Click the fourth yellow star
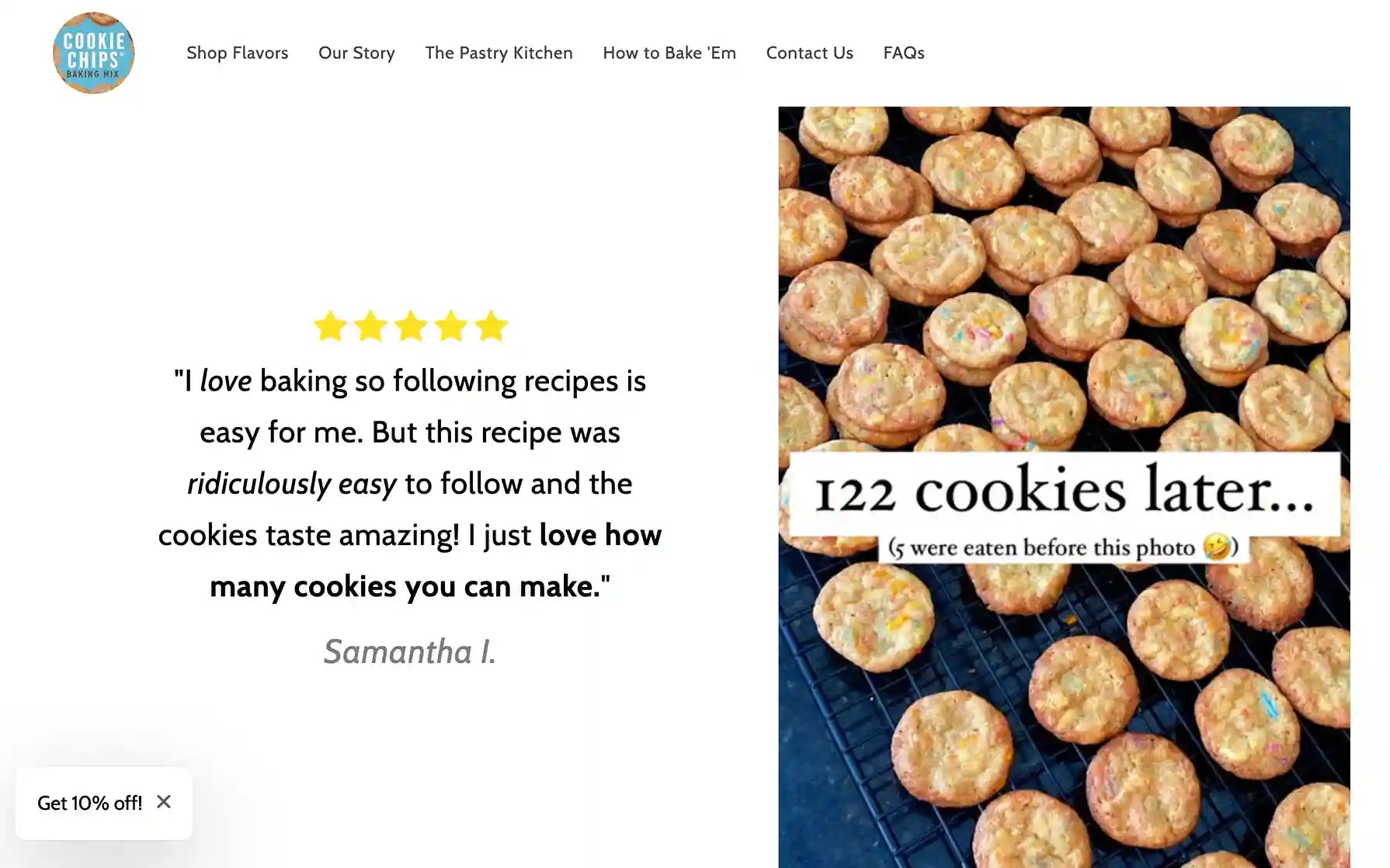 tap(450, 325)
